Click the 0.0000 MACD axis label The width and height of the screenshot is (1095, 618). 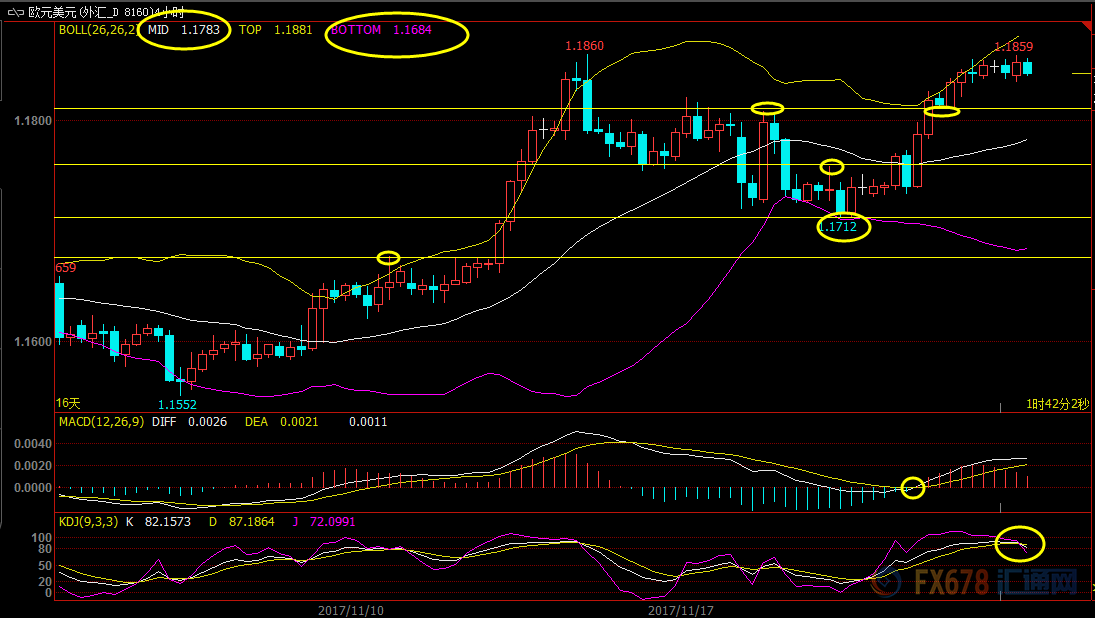(33, 488)
